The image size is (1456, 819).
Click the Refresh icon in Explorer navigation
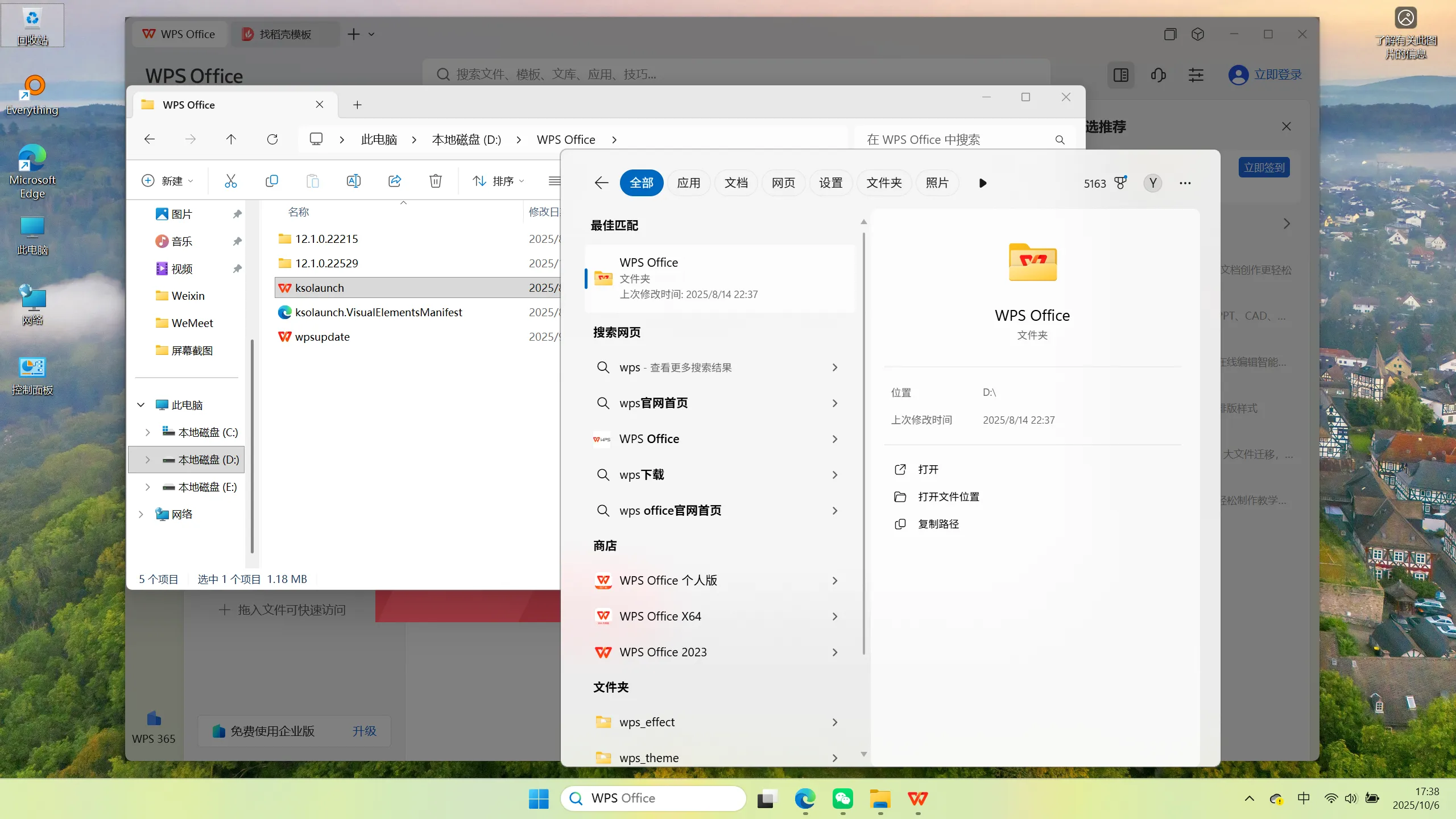click(272, 139)
